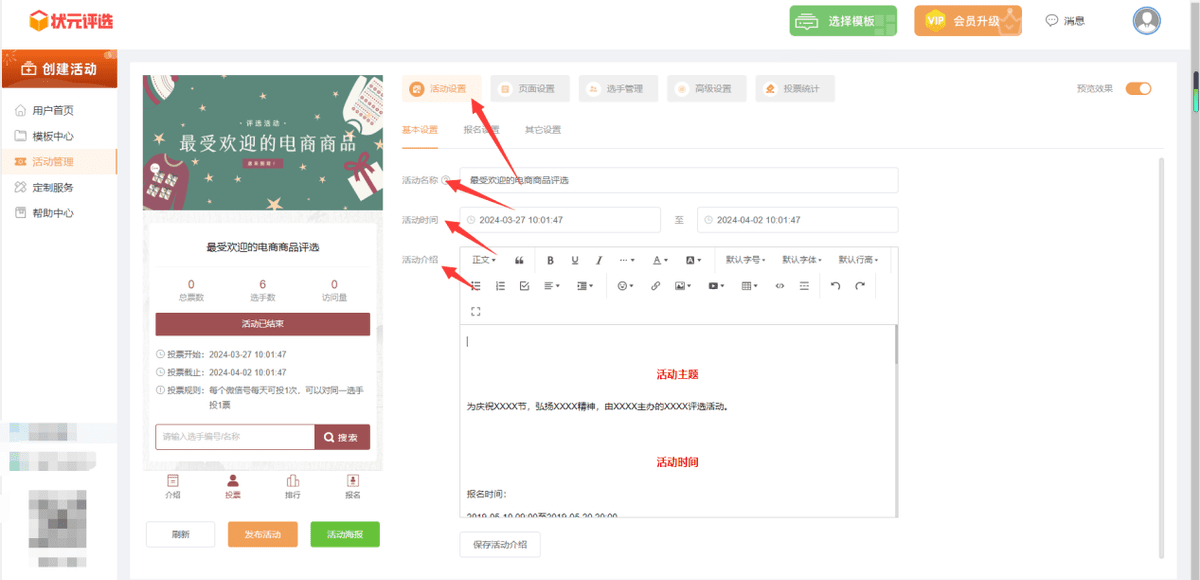Click the 请输入选手编号/名称 search input field
This screenshot has height=580, width=1200.
[232, 437]
